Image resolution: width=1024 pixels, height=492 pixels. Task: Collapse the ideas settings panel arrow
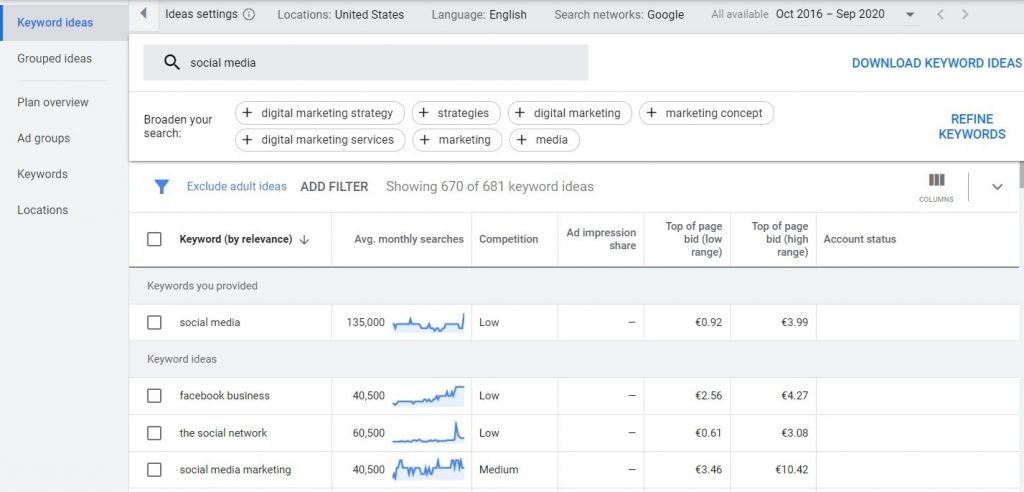[144, 14]
